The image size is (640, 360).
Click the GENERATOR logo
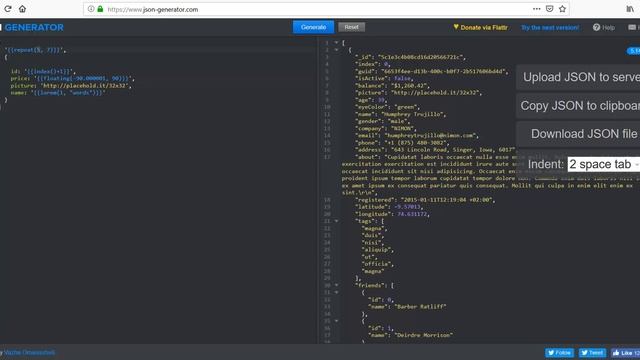pyautogui.click(x=34, y=27)
